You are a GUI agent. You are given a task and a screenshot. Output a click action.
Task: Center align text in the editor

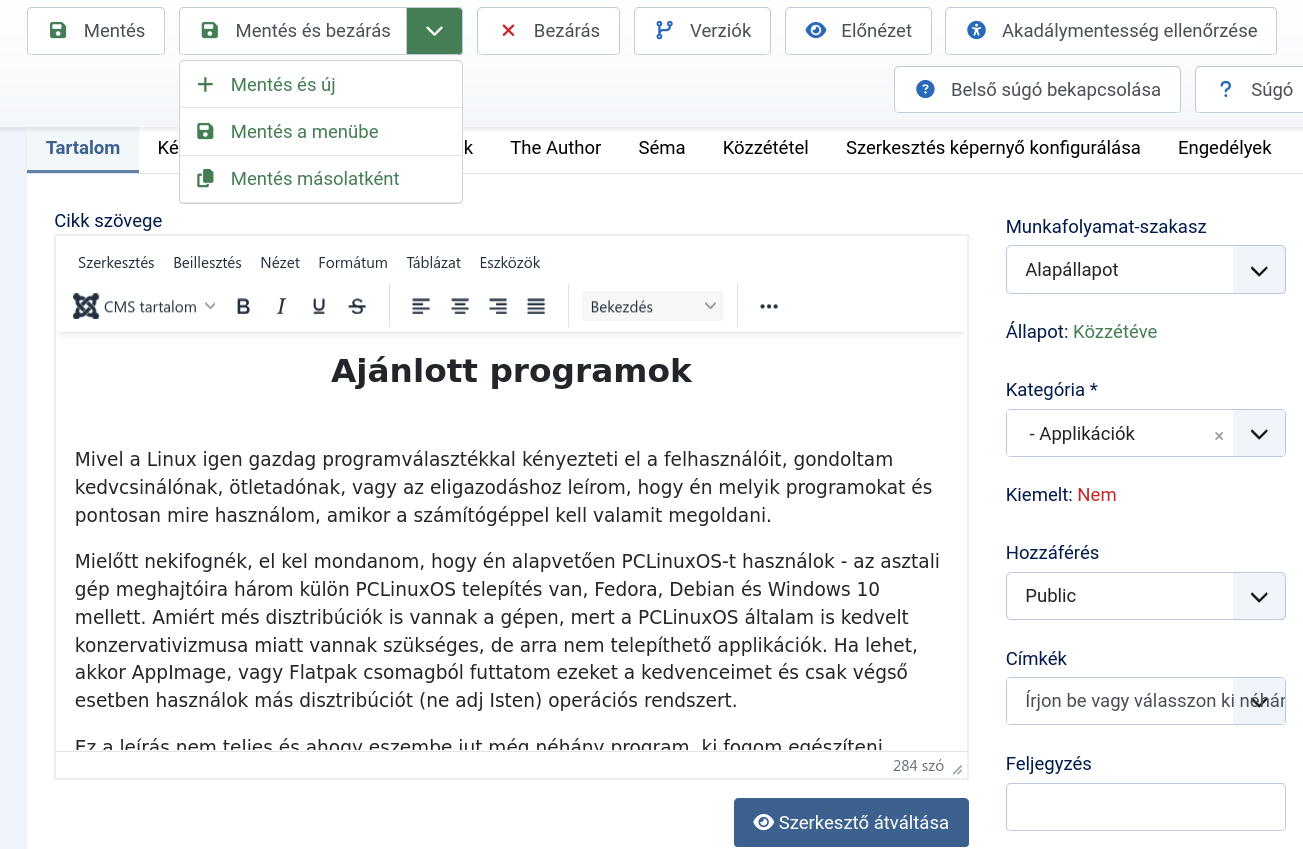[x=459, y=307]
